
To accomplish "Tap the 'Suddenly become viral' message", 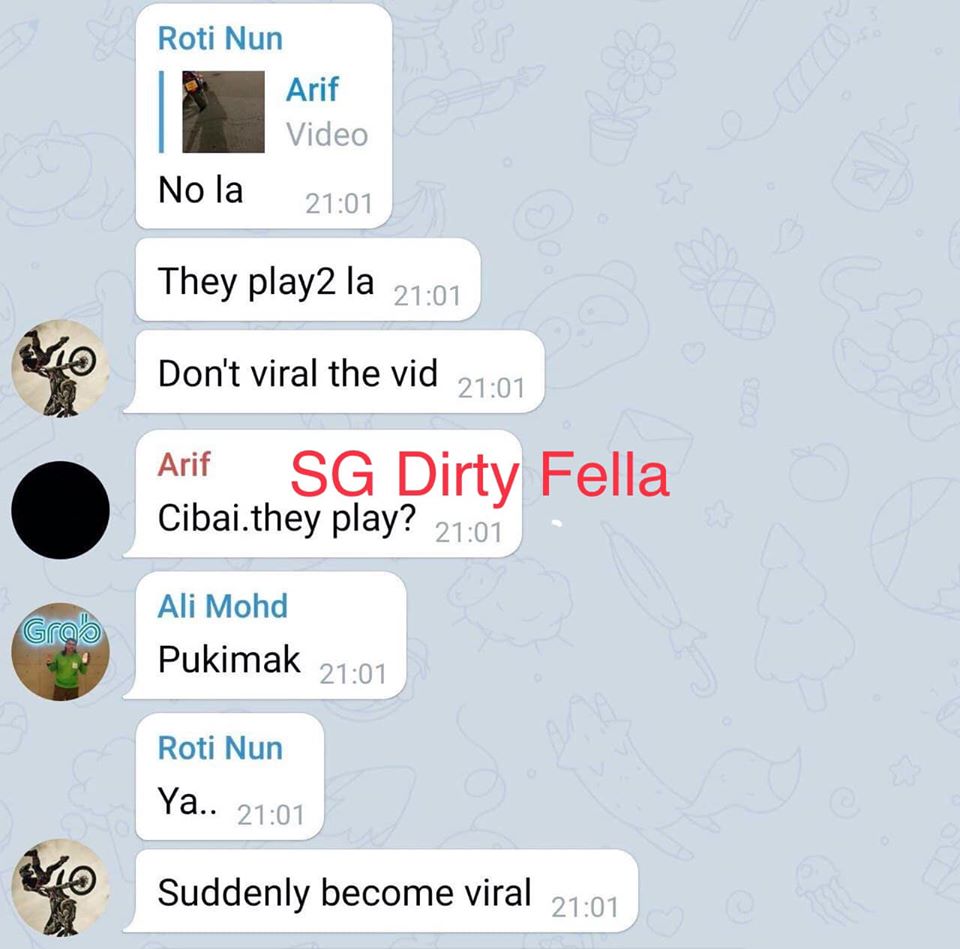I will click(381, 891).
